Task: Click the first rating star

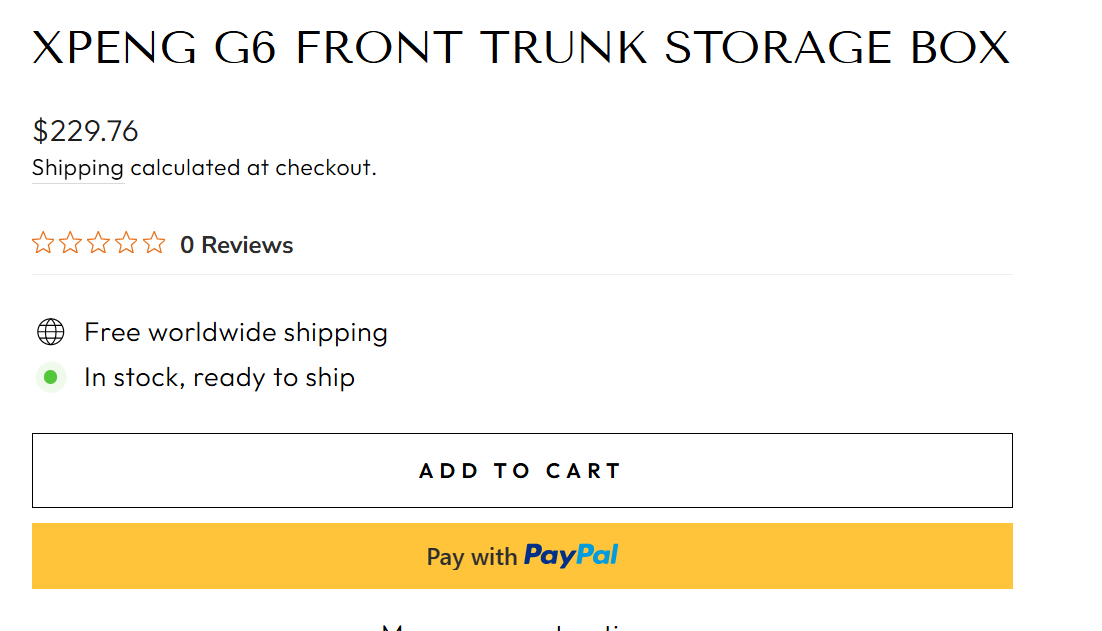Action: tap(42, 243)
